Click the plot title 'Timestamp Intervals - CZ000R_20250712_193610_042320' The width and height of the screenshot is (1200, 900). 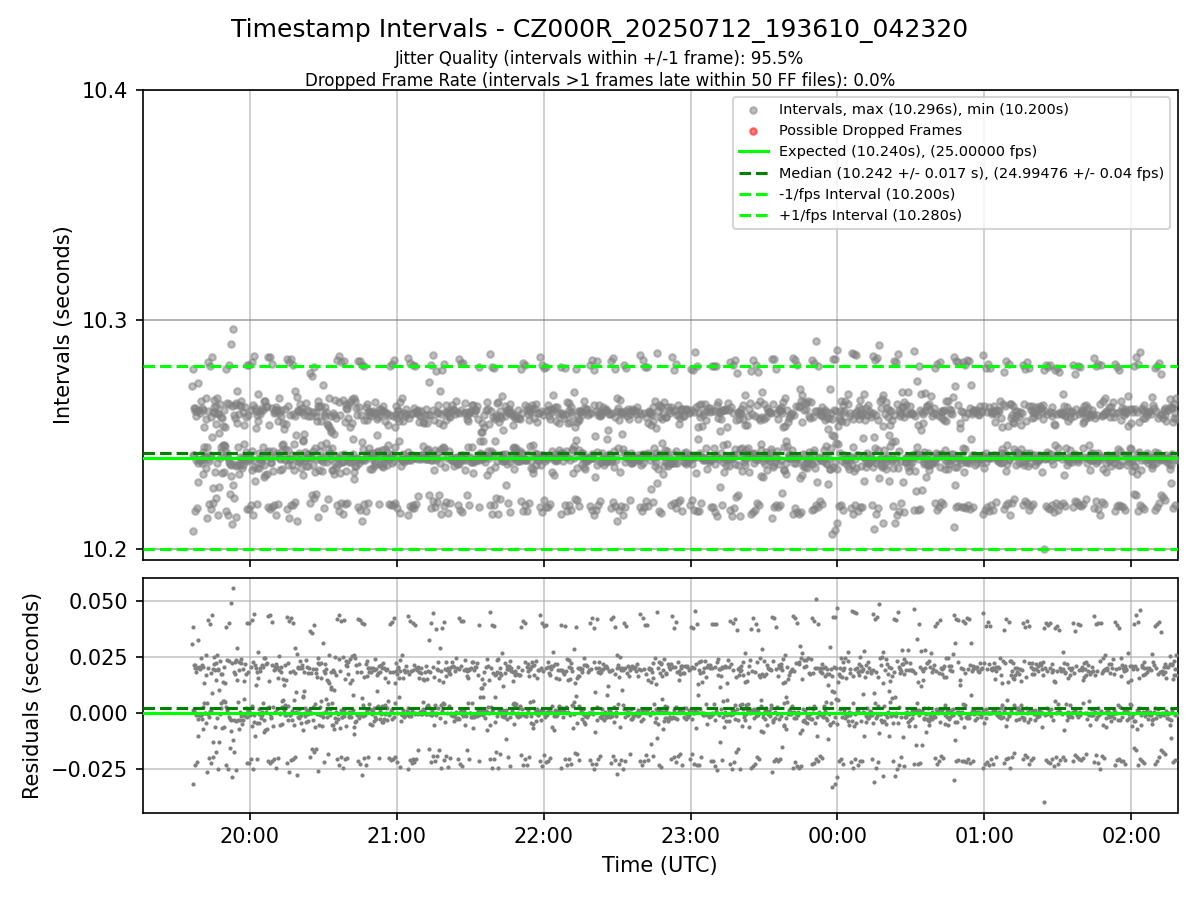tap(599, 29)
